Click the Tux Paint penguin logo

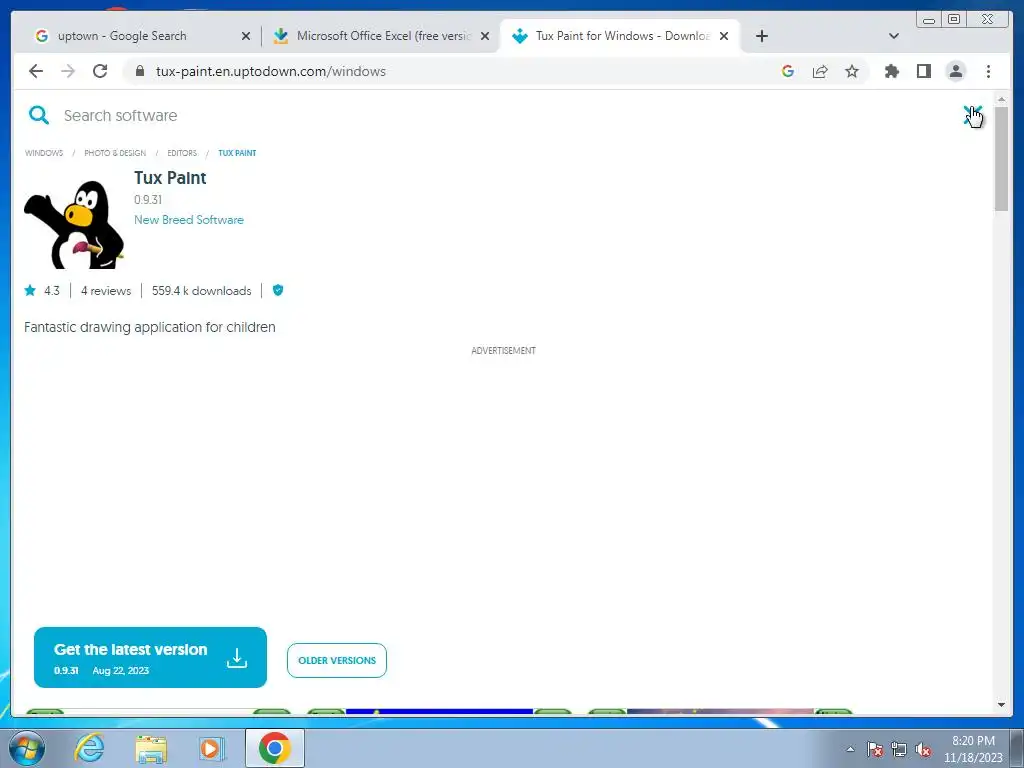click(x=74, y=225)
